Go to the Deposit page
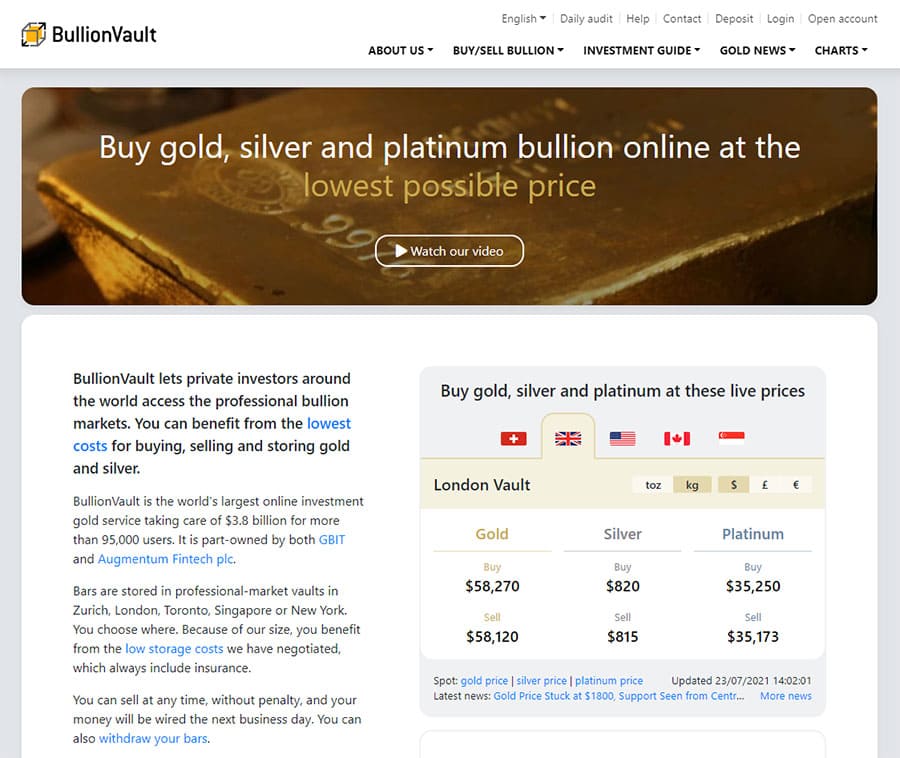The height and width of the screenshot is (758, 900). tap(734, 18)
